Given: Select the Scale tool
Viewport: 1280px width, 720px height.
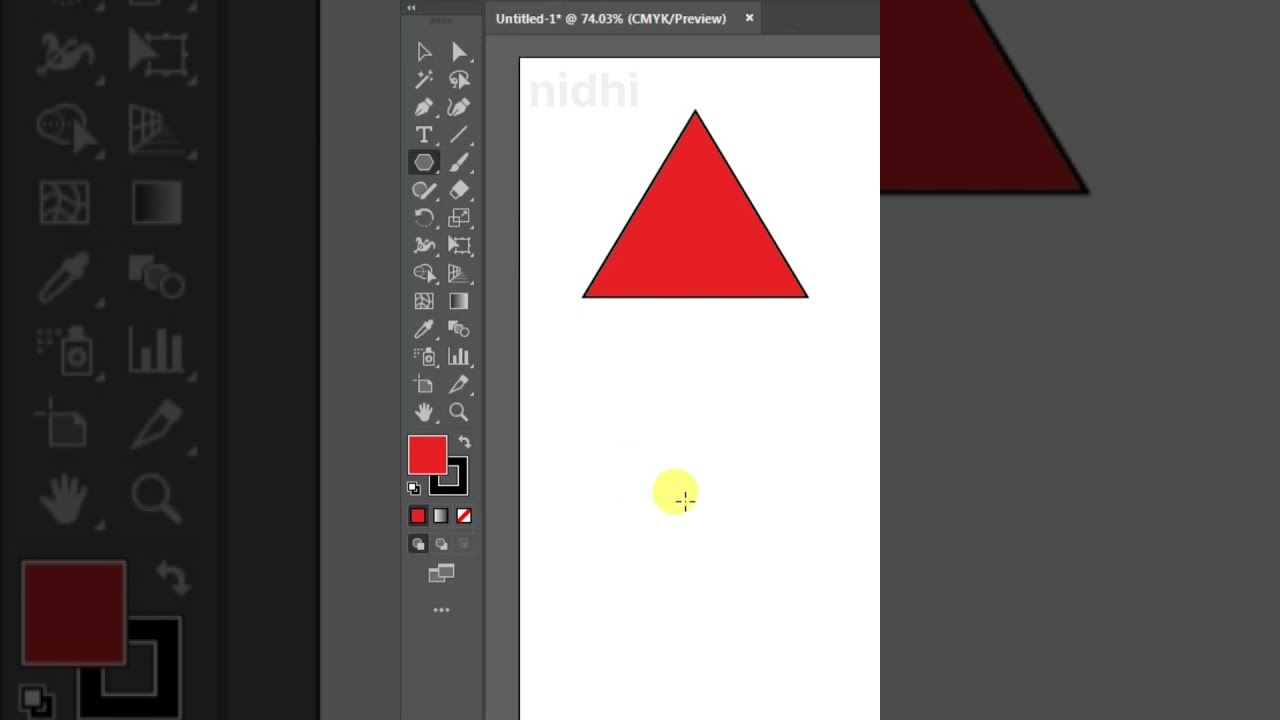Looking at the screenshot, I should tap(459, 218).
